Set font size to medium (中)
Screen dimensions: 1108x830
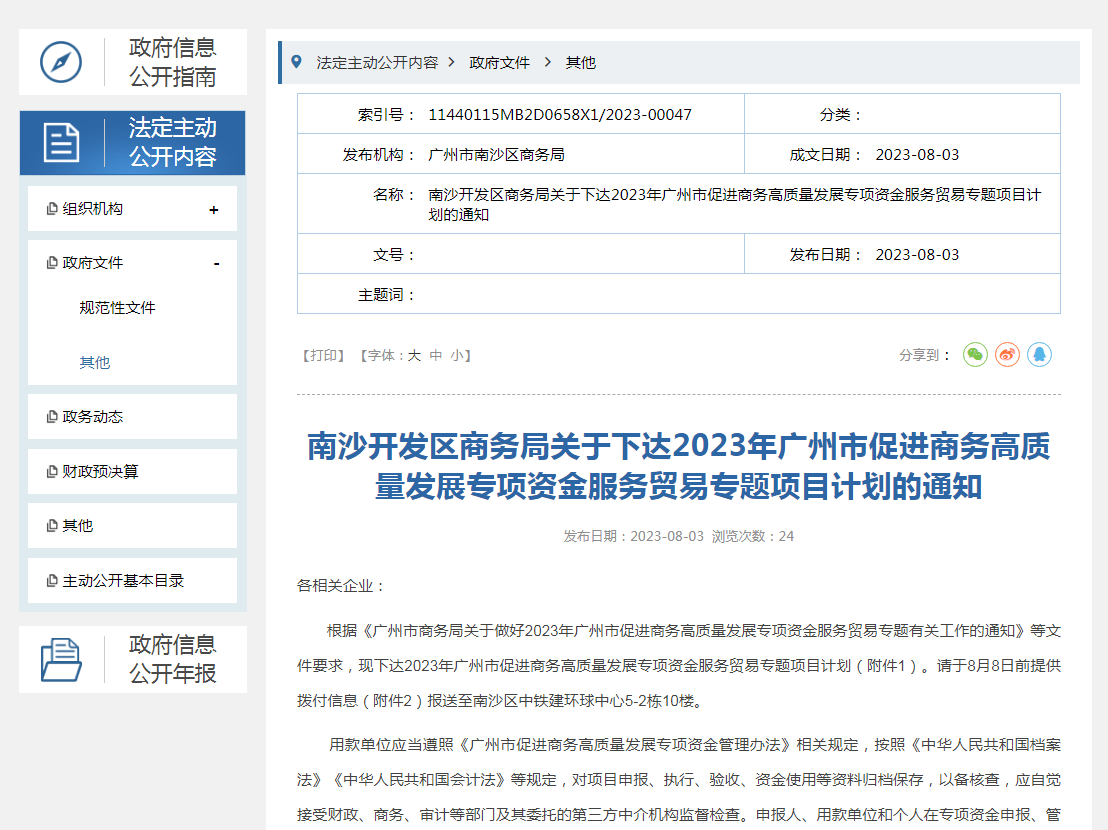[435, 355]
